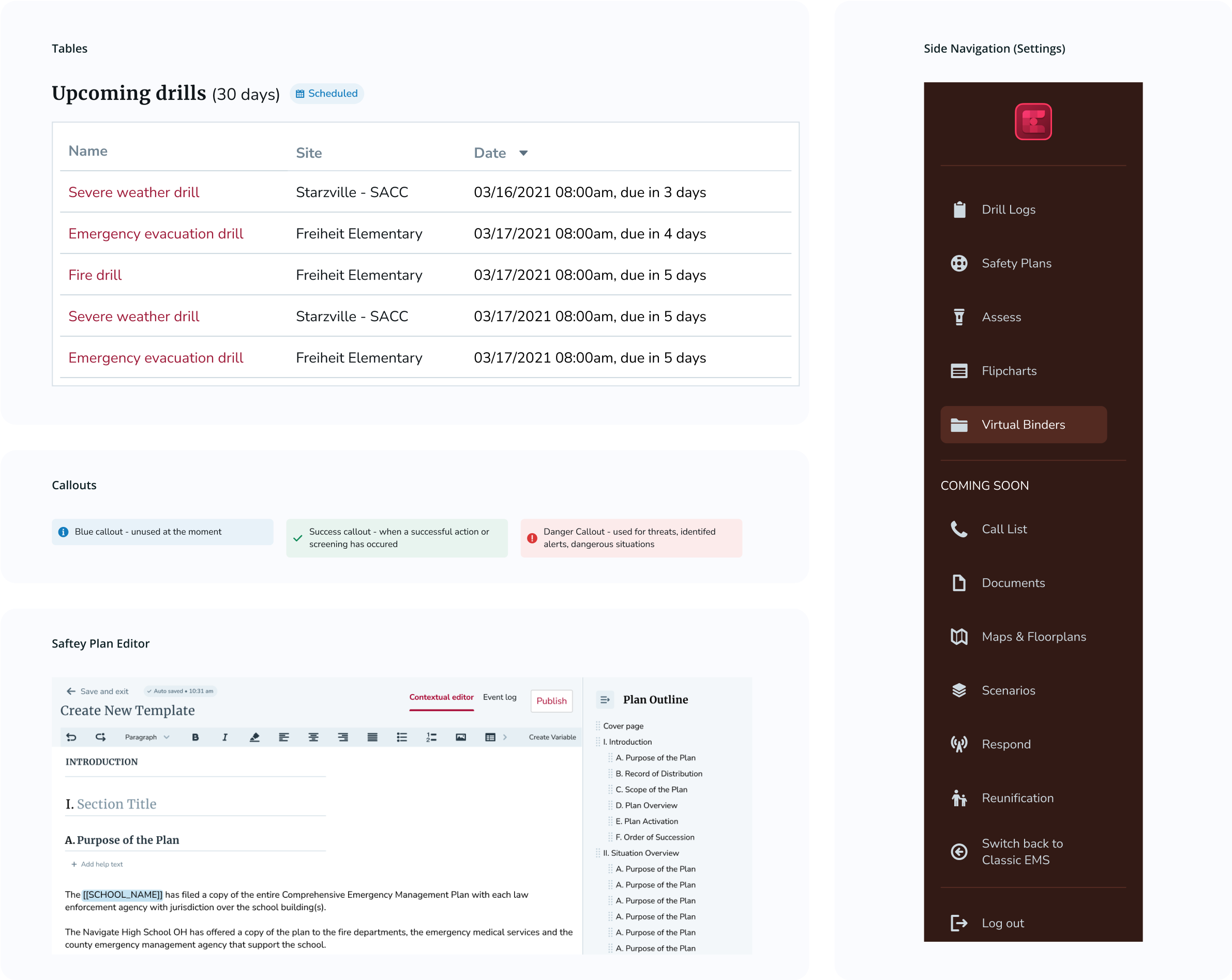
Task: Insert a table from toolbar
Action: coord(490,737)
